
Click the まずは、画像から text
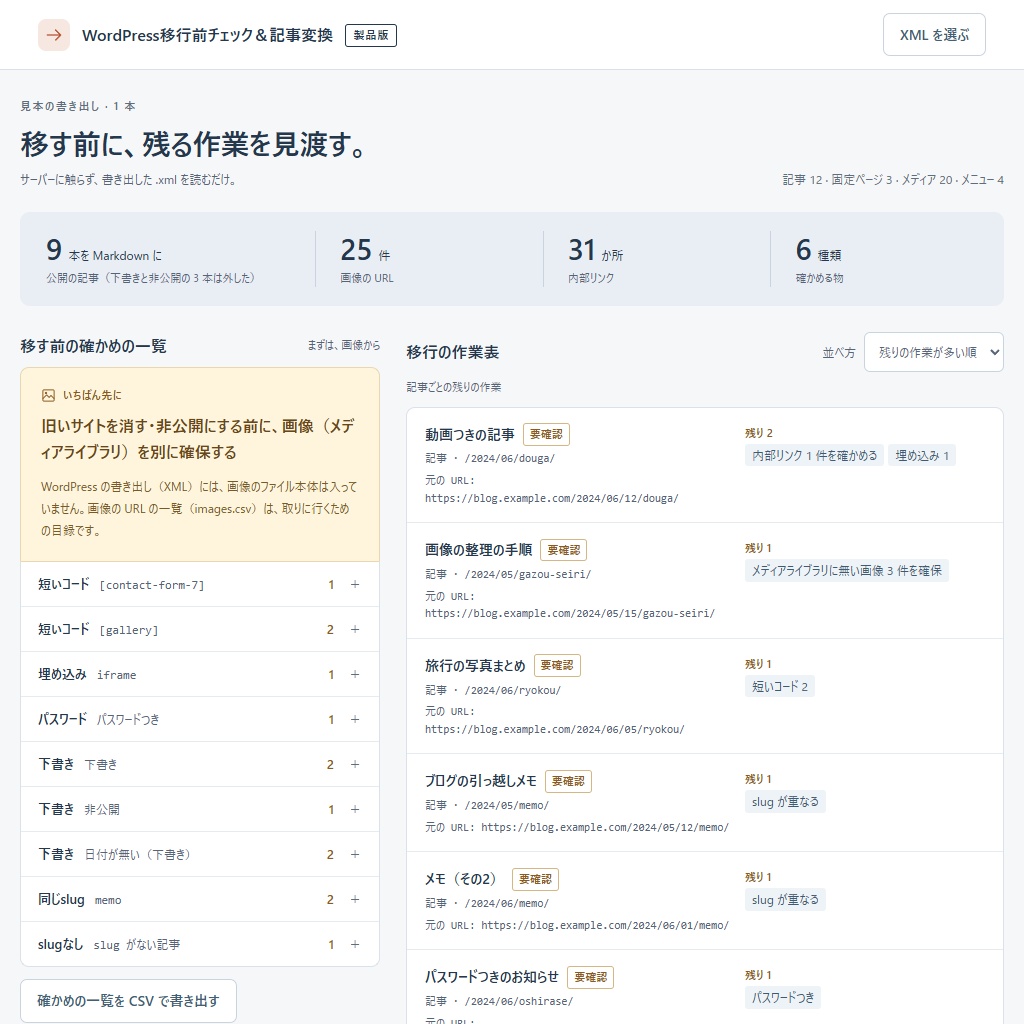click(x=344, y=345)
